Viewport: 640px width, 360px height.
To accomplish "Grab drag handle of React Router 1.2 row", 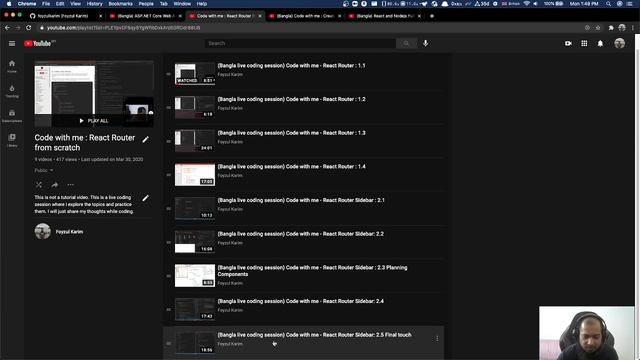I will click(169, 107).
